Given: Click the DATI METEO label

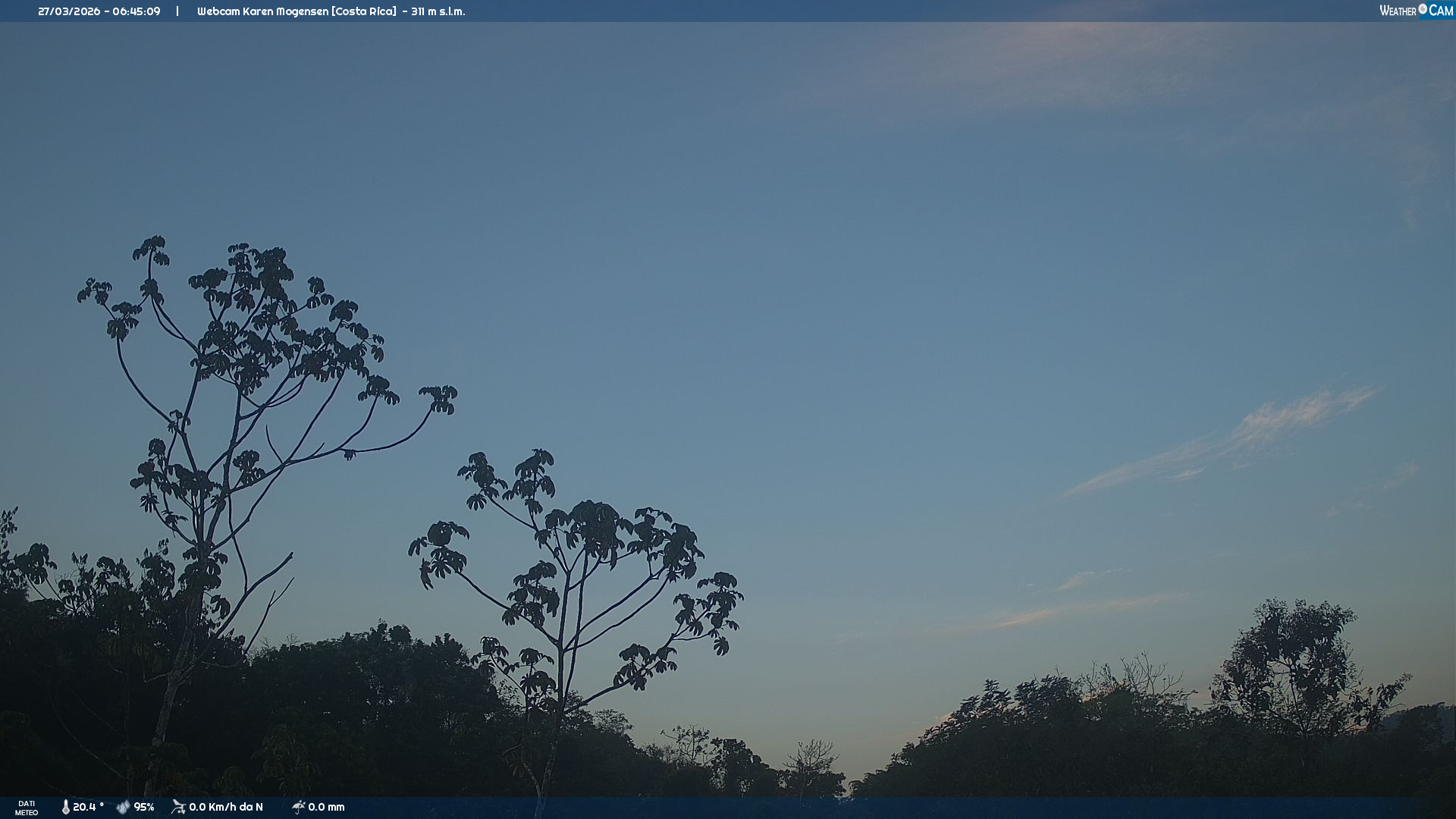Looking at the screenshot, I should [27, 808].
